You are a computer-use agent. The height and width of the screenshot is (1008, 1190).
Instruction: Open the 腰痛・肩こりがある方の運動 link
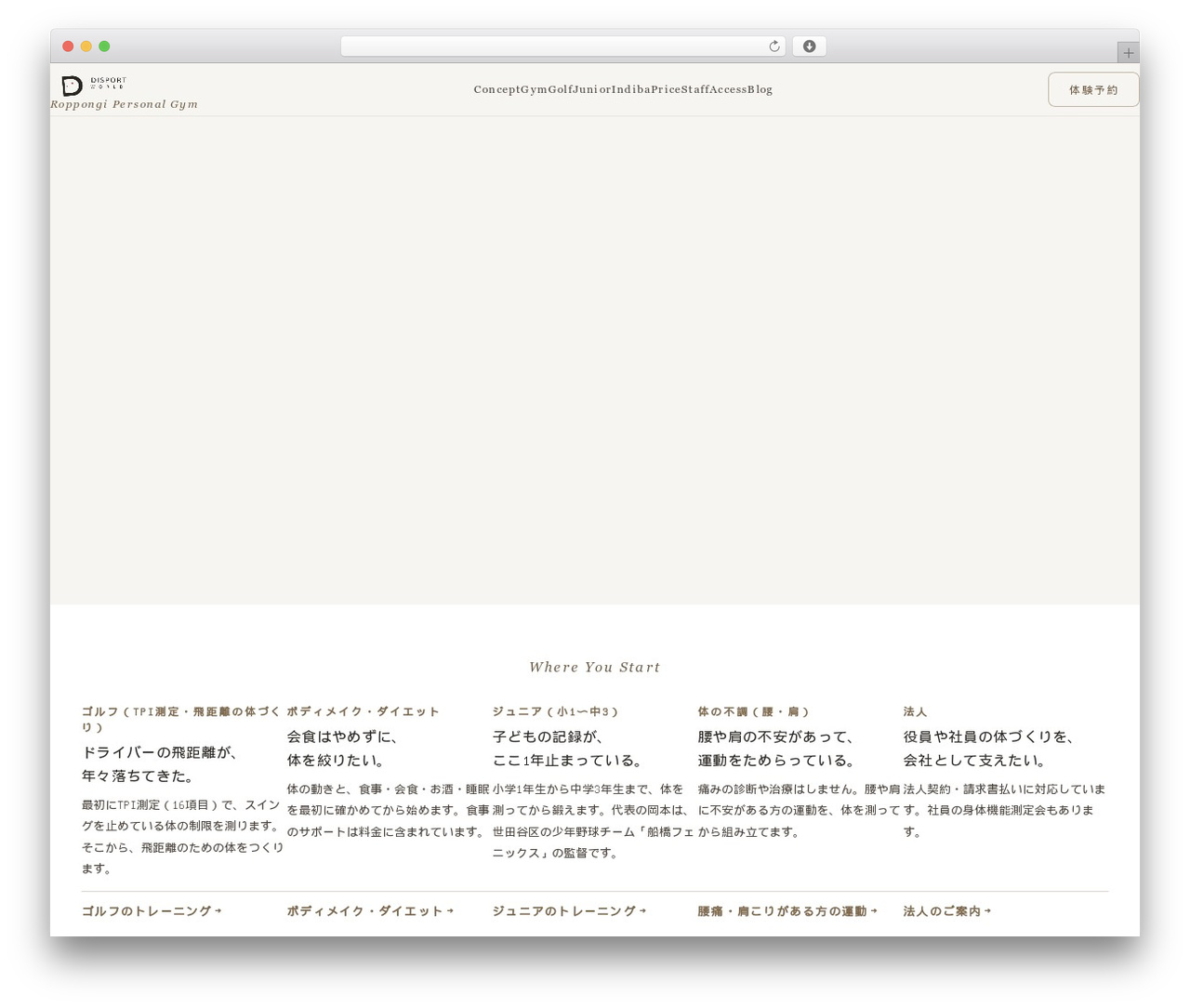787,911
